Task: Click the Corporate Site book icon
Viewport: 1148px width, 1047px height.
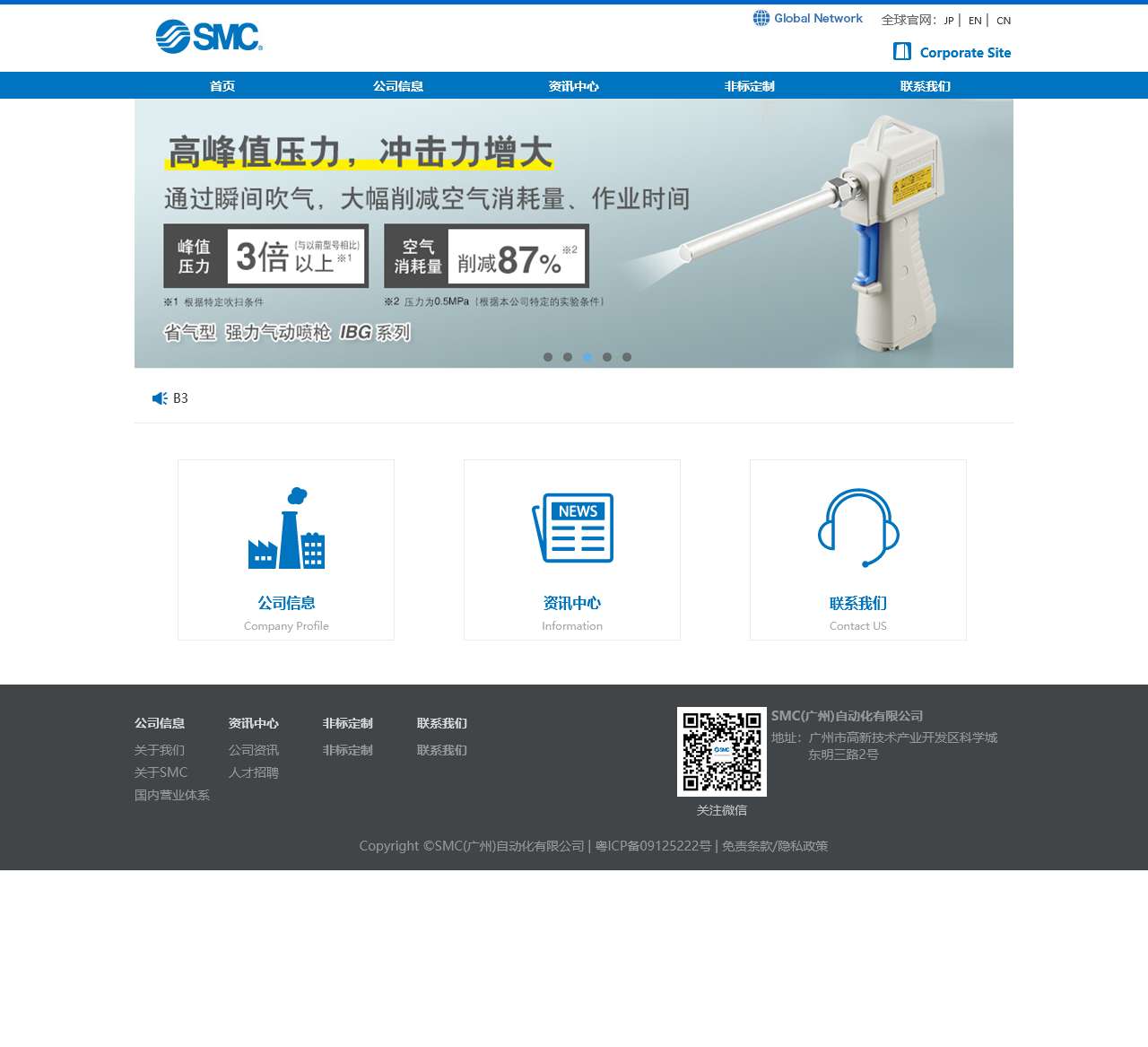Action: [x=902, y=52]
